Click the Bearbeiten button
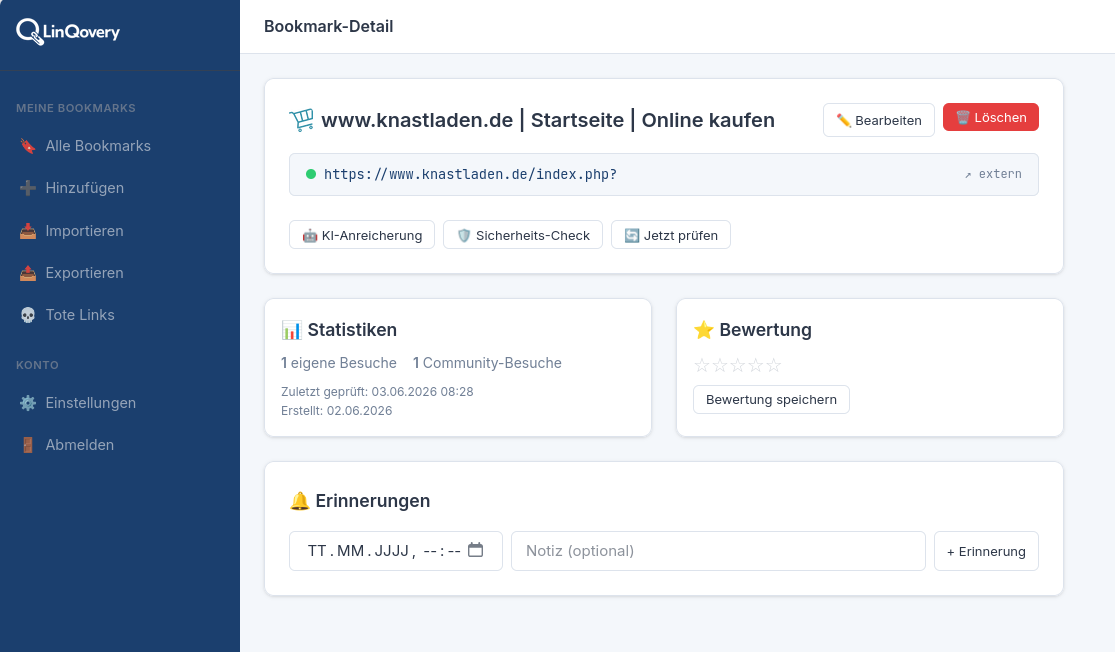This screenshot has height=652, width=1115. click(x=878, y=120)
